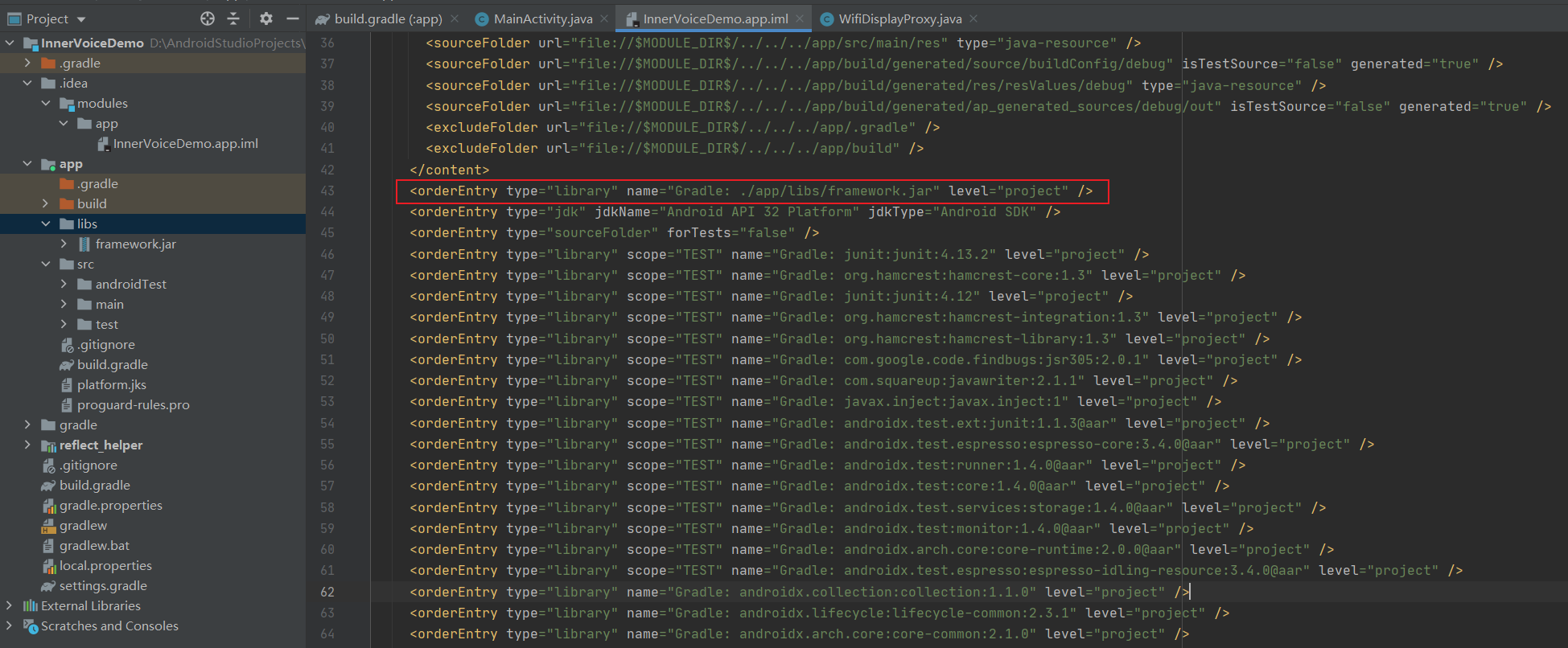Image resolution: width=1568 pixels, height=648 pixels.
Task: Select the libs folder row
Action: point(153,224)
